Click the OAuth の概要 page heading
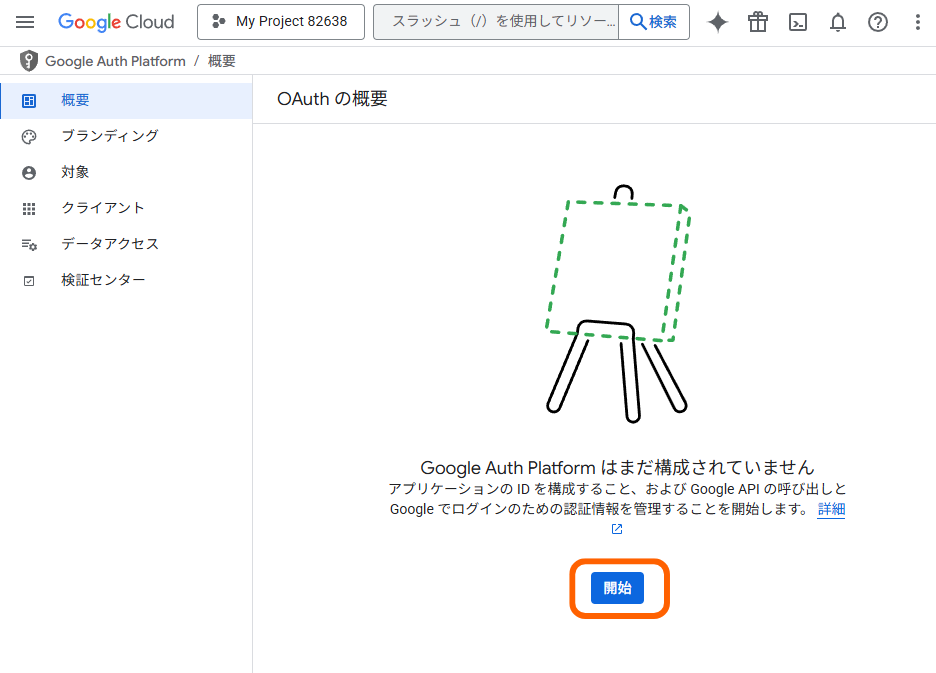 332,99
